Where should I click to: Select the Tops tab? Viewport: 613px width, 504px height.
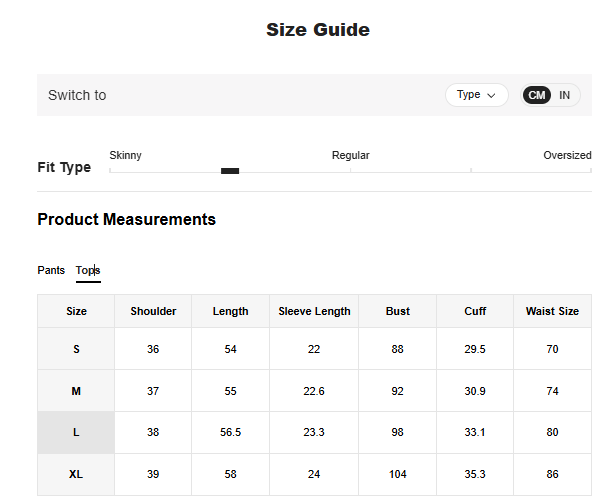pyautogui.click(x=88, y=270)
